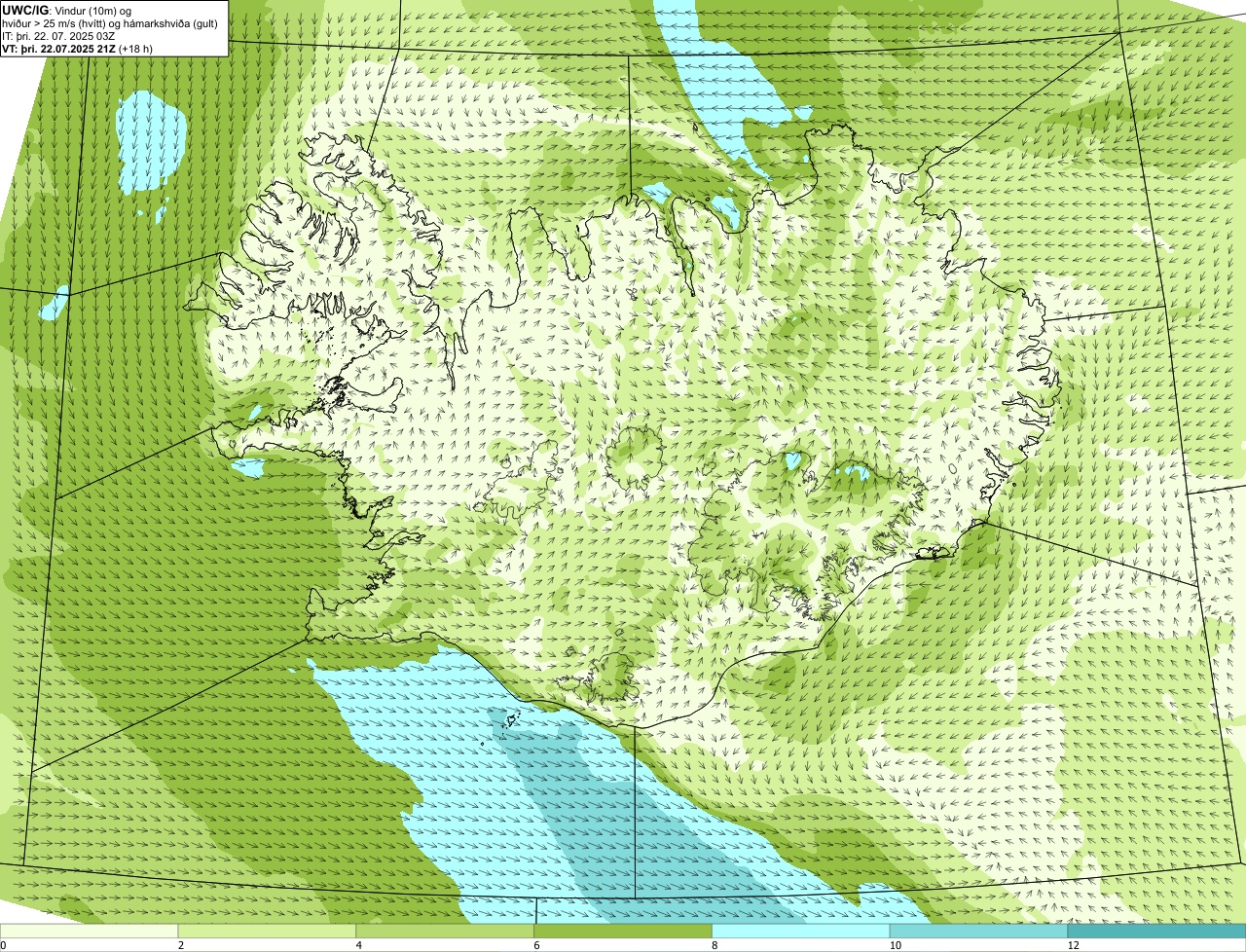
Task: Click the '2' label on the color scale
Action: click(x=180, y=945)
